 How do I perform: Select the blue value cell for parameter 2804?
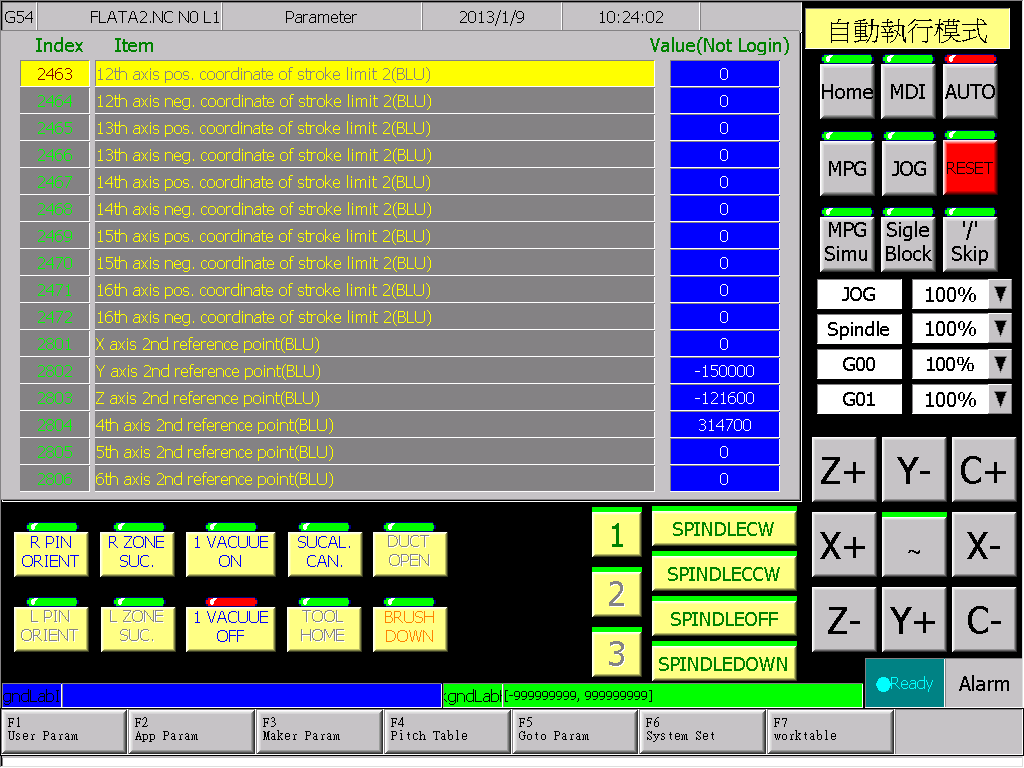coord(724,425)
